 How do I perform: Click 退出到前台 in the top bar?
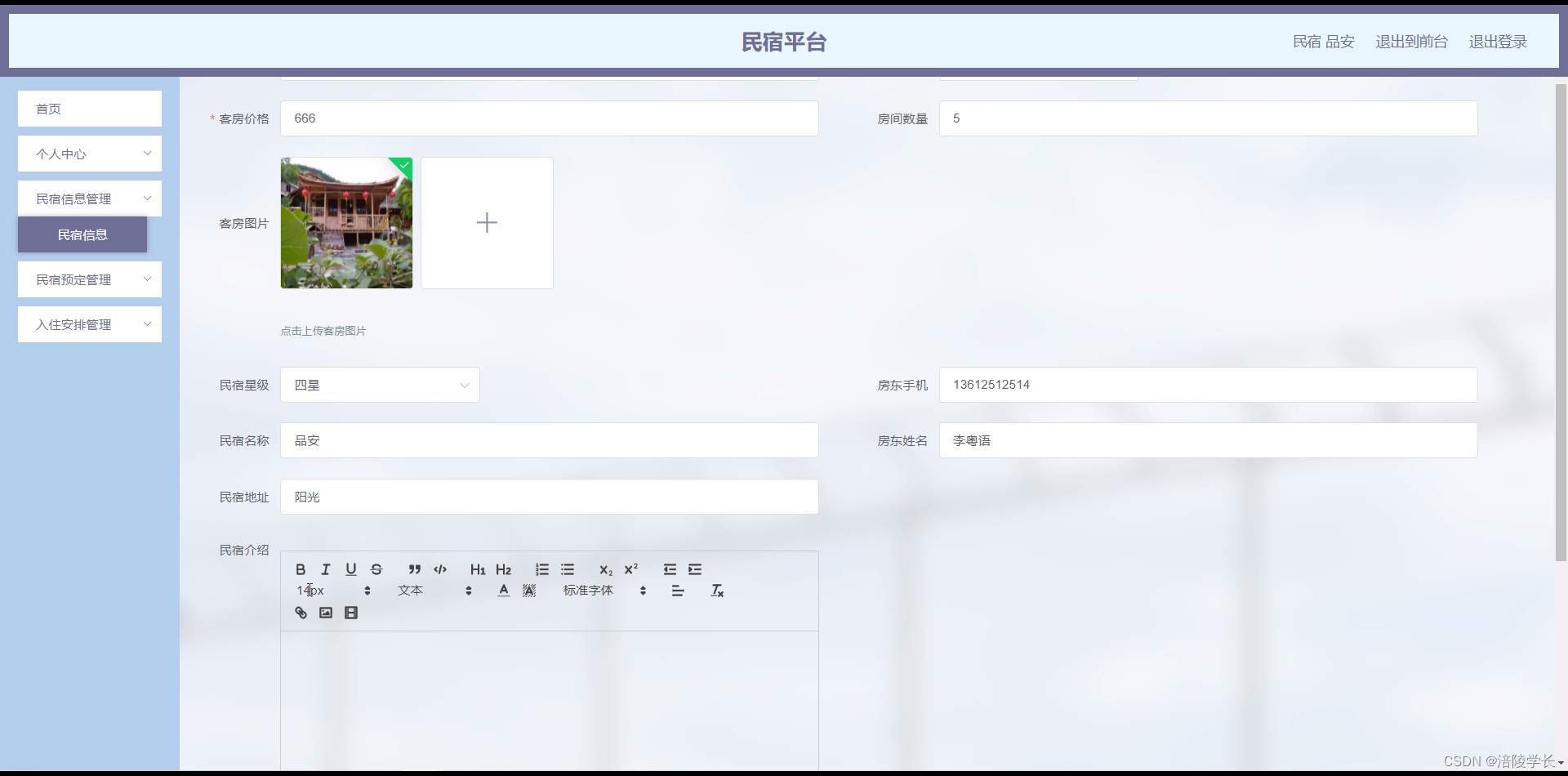tap(1410, 42)
